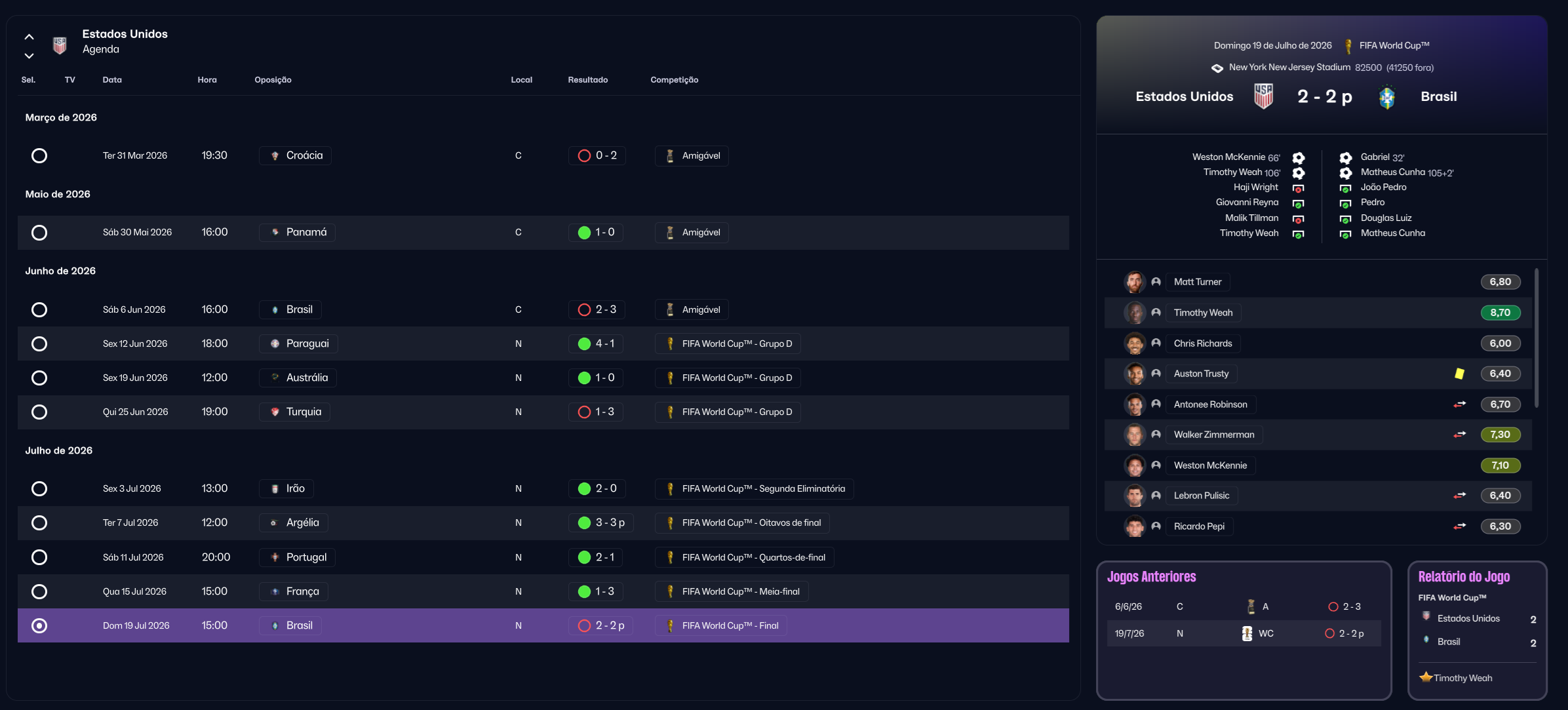Click the red loss indicator for Croácia 0-2
Image resolution: width=1568 pixels, height=710 pixels.
[584, 156]
